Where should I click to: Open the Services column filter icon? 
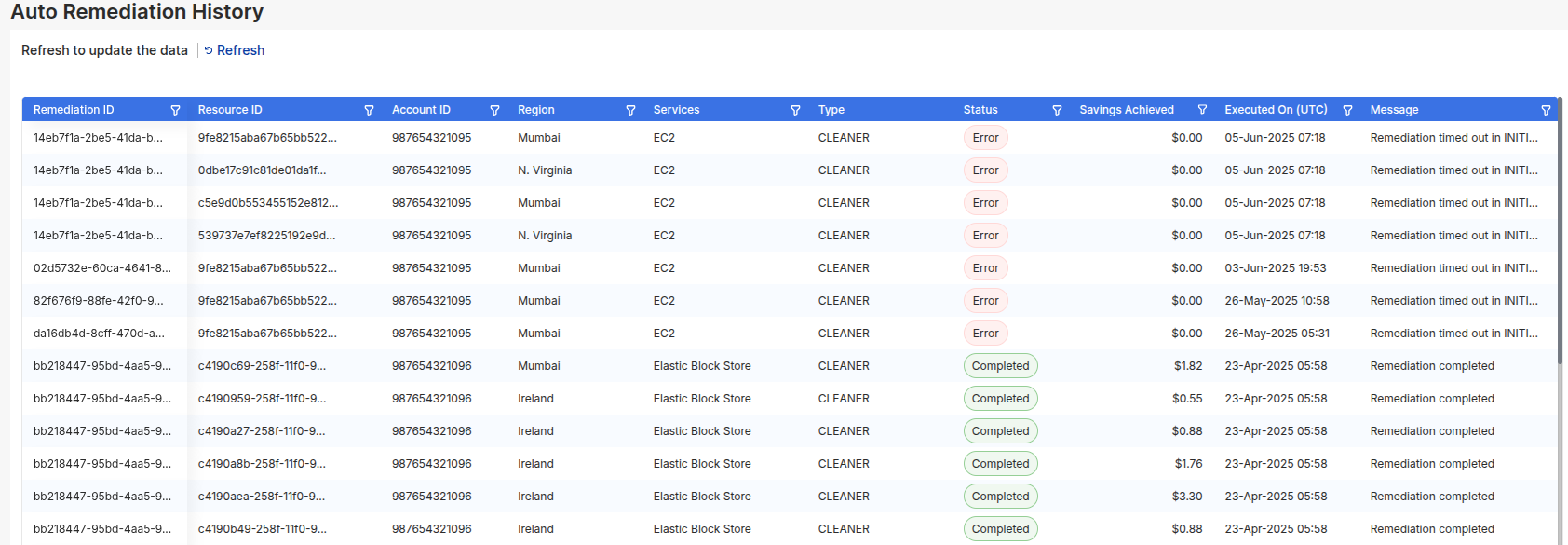click(795, 110)
